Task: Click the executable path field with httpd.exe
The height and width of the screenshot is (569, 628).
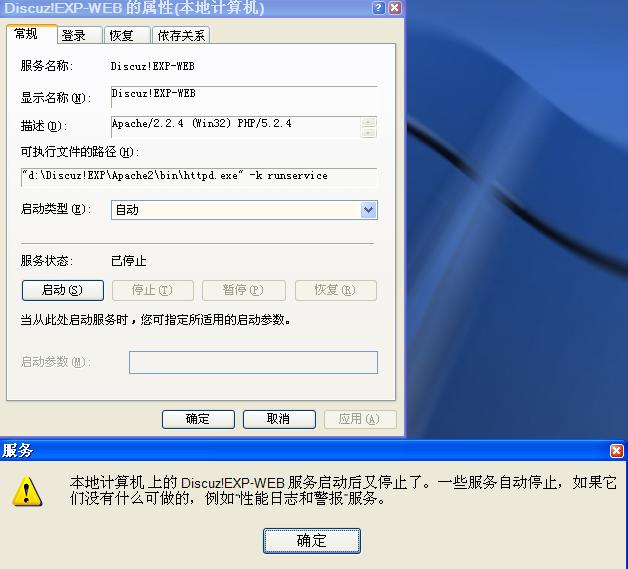Action: pyautogui.click(x=199, y=177)
